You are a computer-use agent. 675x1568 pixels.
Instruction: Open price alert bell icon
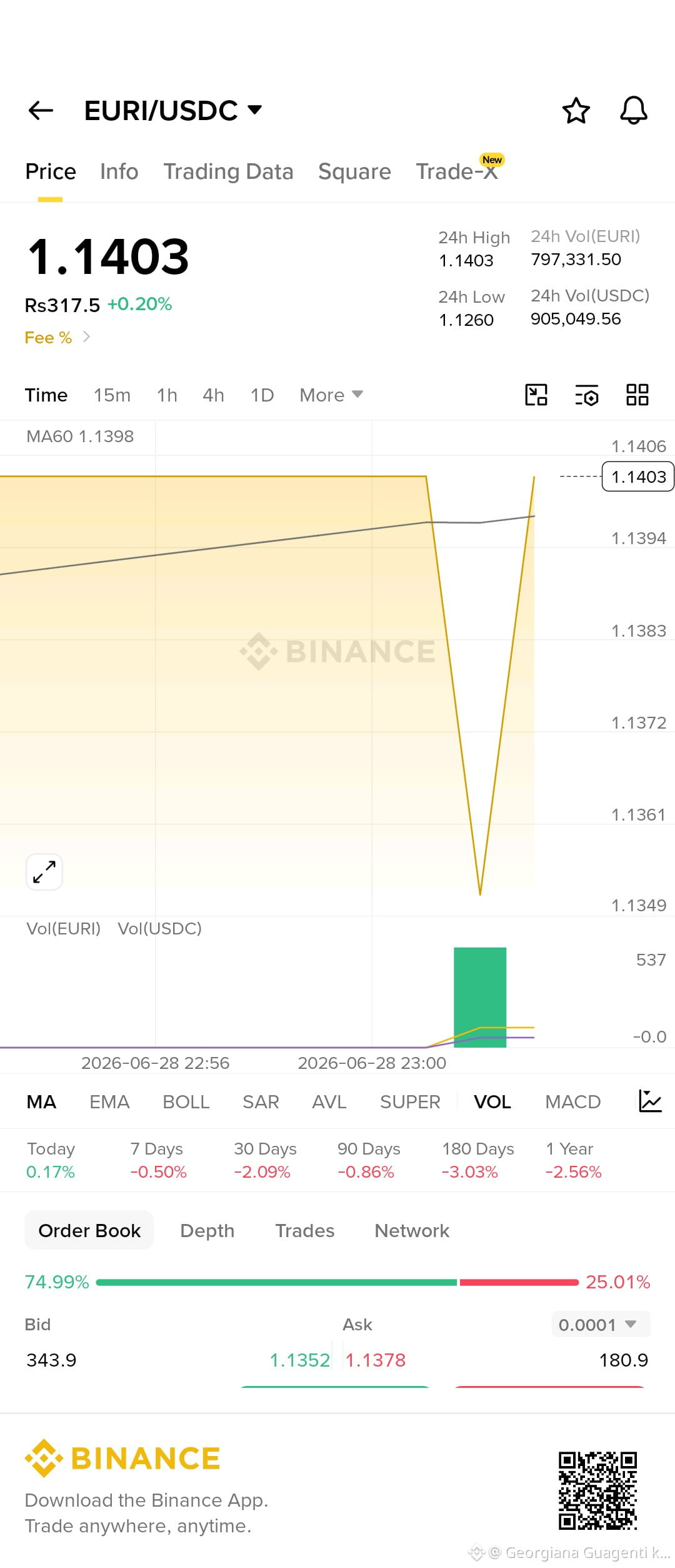pos(633,111)
